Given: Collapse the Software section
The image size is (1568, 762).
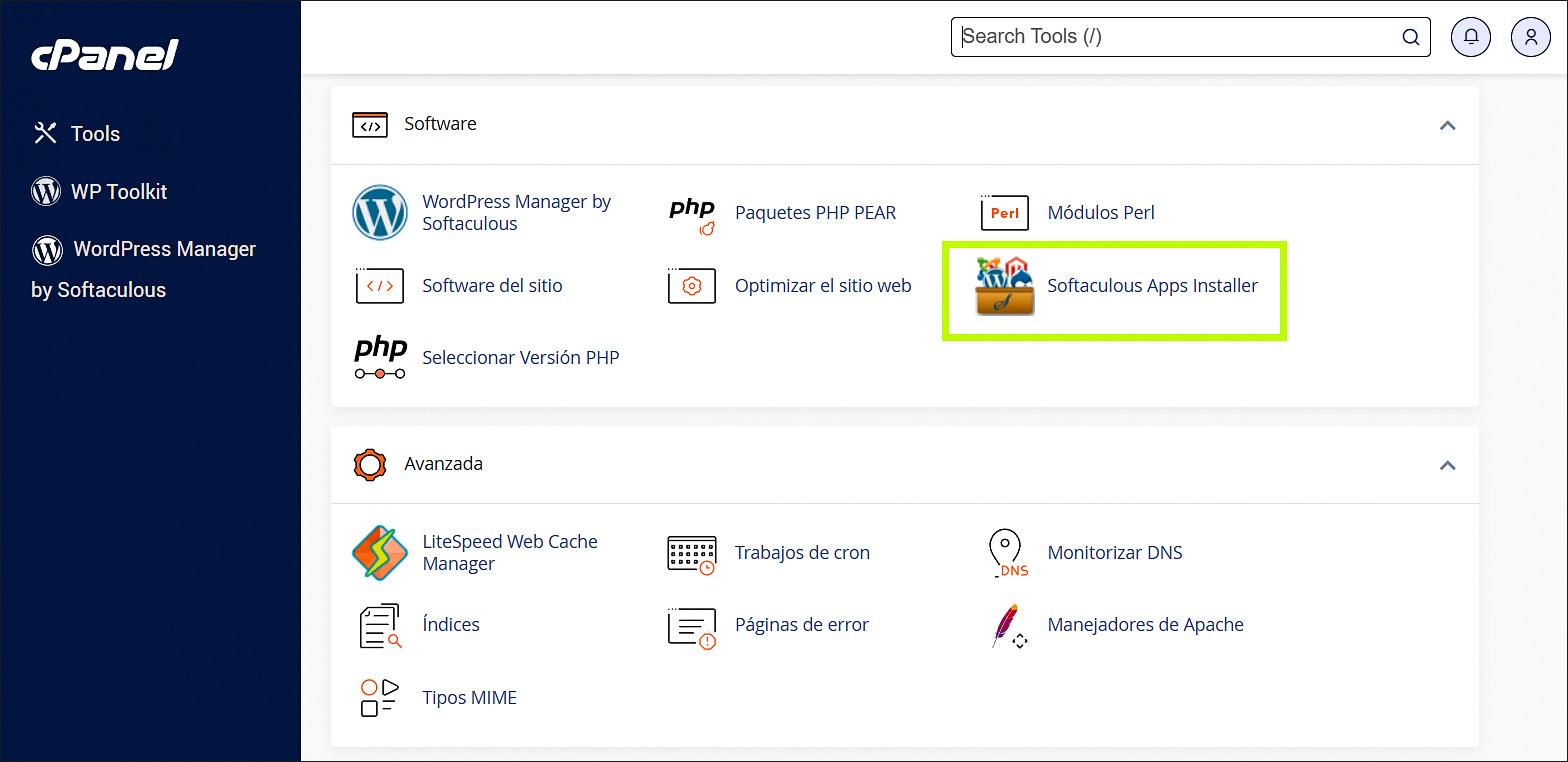Looking at the screenshot, I should (1447, 126).
